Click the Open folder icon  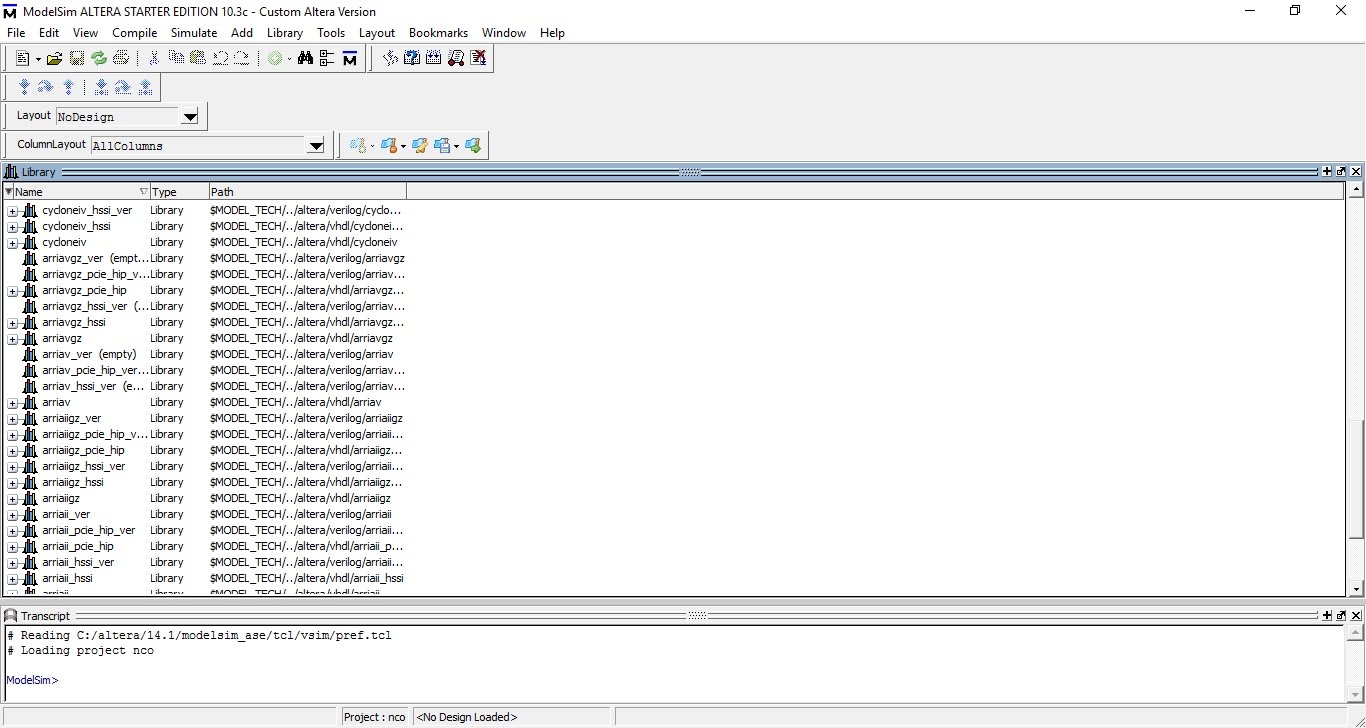pos(55,59)
